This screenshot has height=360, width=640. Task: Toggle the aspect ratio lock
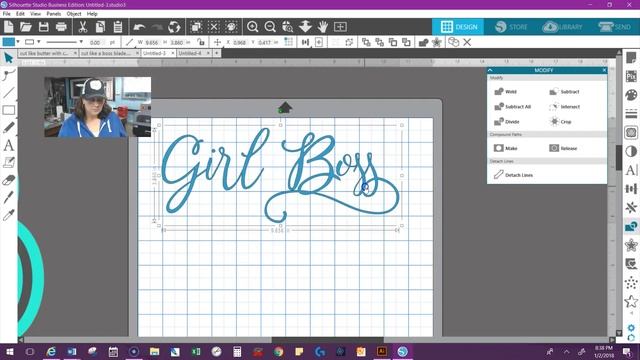200,42
